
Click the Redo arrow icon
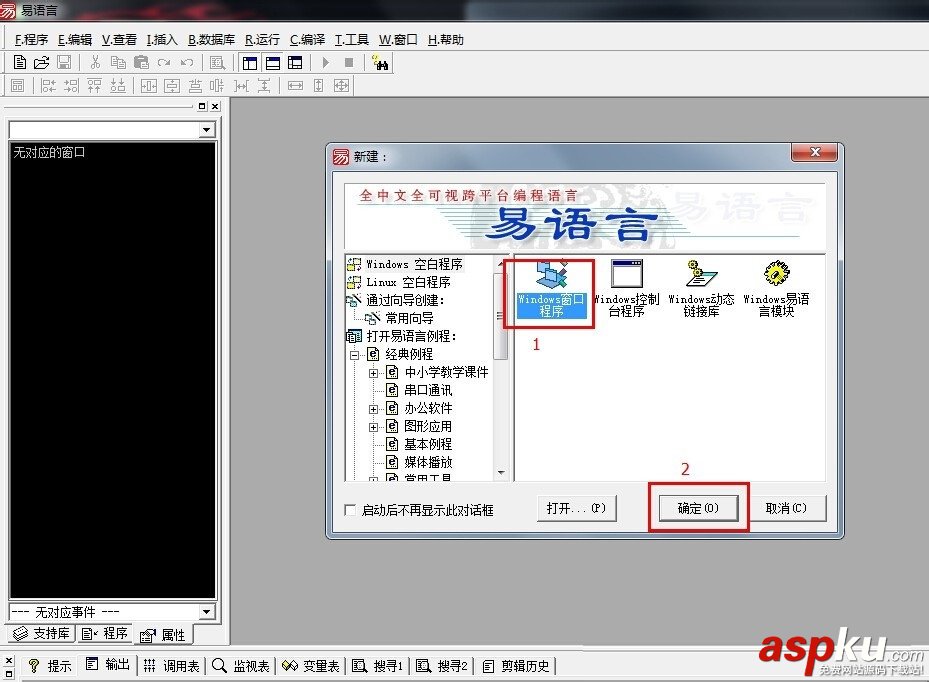164,62
